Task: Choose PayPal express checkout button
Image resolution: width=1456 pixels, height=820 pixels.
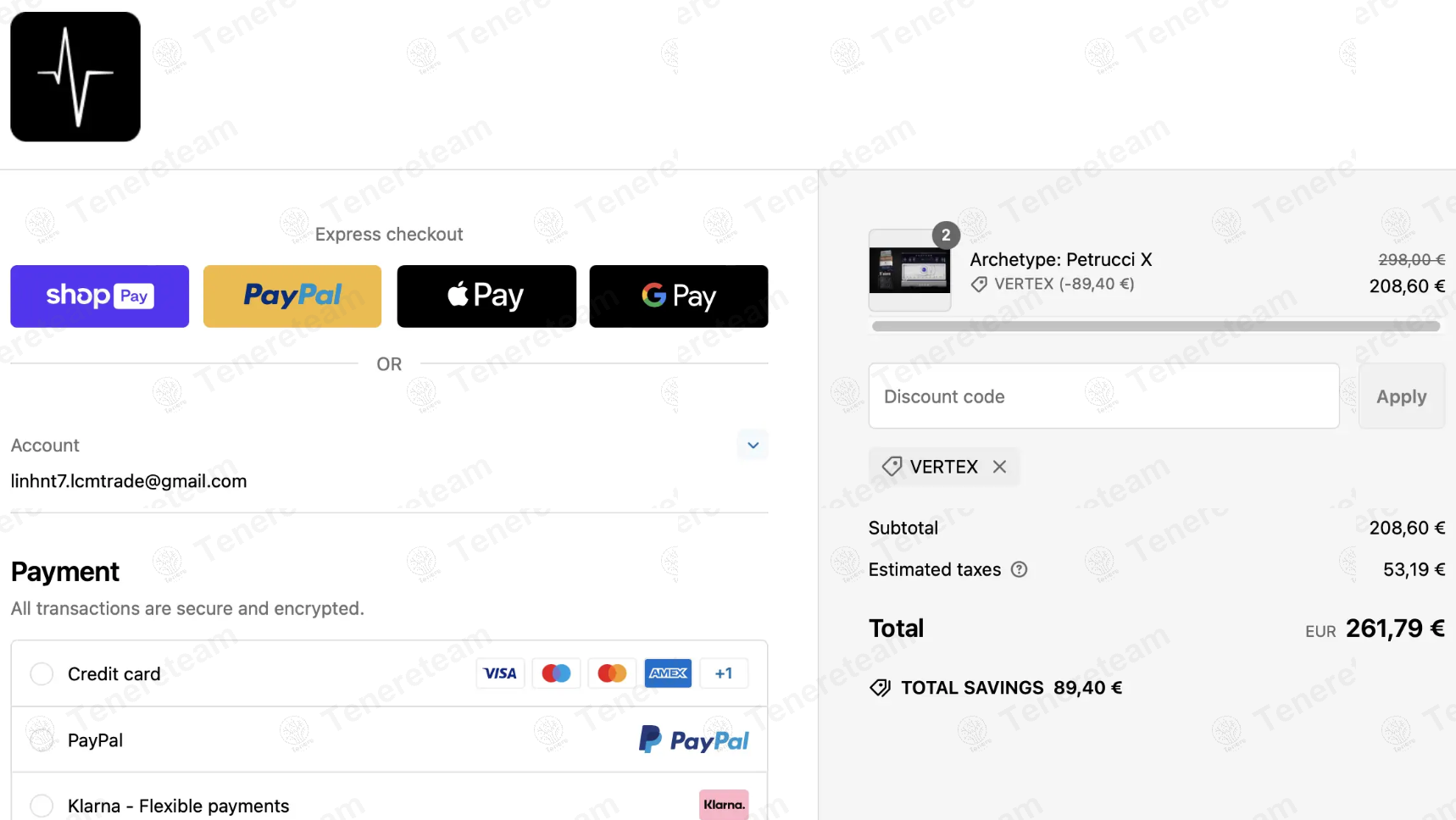Action: [x=292, y=296]
